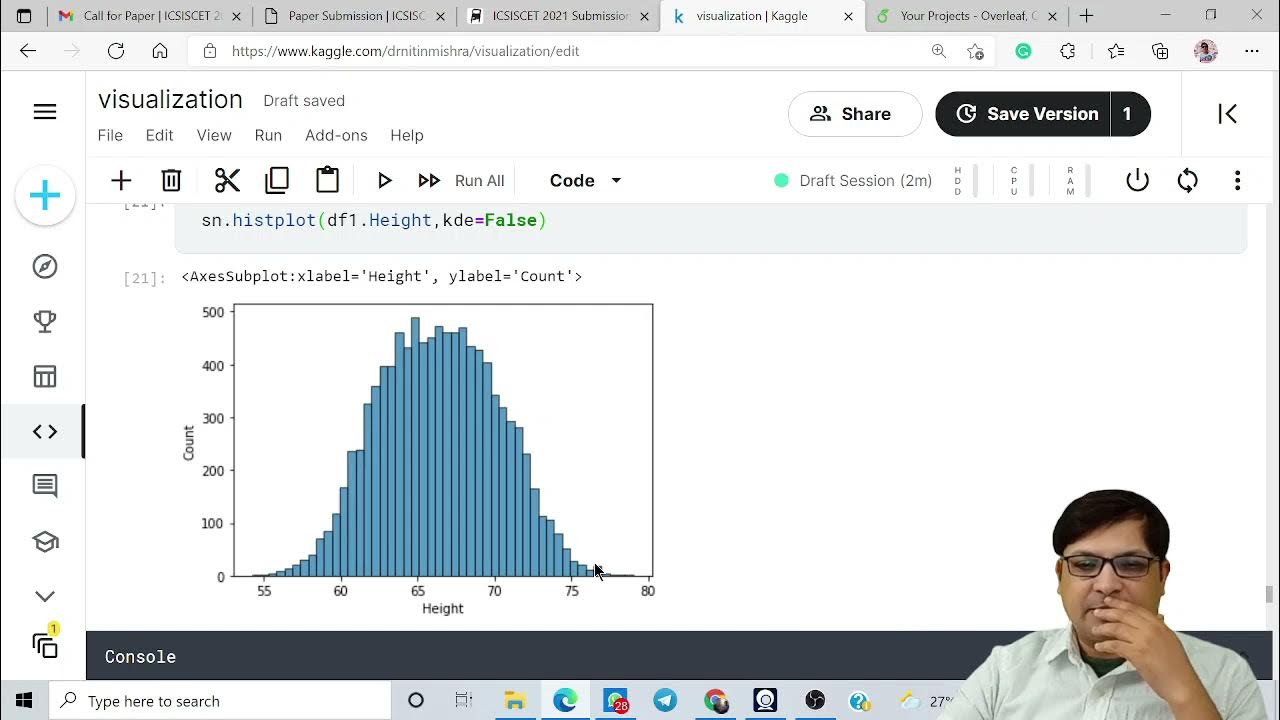Run the current cell with play icon
The width and height of the screenshot is (1280, 720).
pyautogui.click(x=384, y=180)
